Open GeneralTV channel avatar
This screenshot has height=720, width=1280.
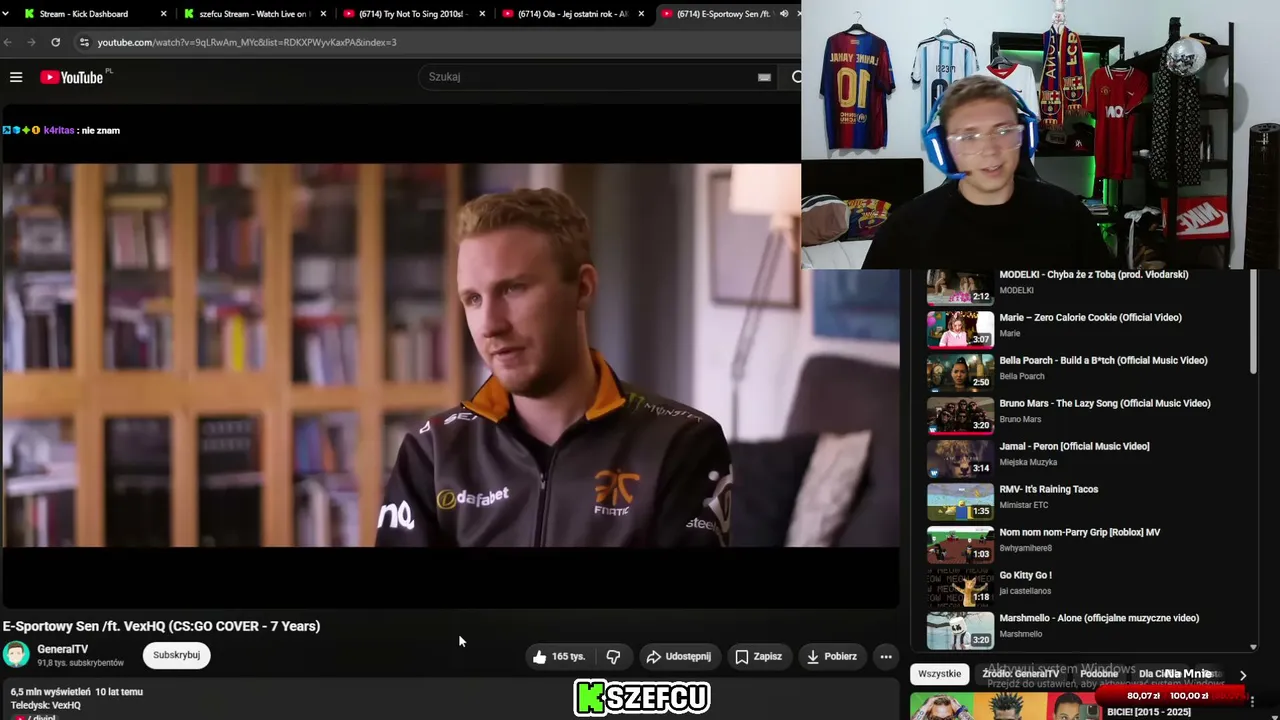17,655
